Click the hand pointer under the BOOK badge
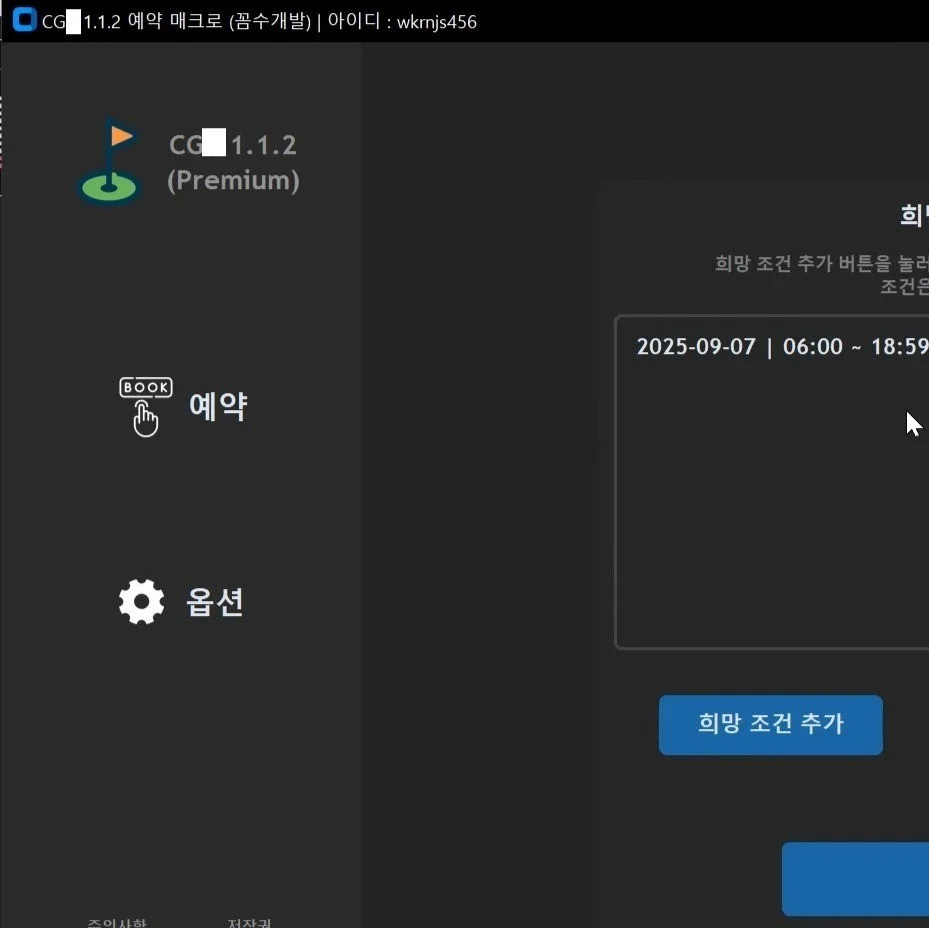This screenshot has width=929, height=928. pos(145,418)
